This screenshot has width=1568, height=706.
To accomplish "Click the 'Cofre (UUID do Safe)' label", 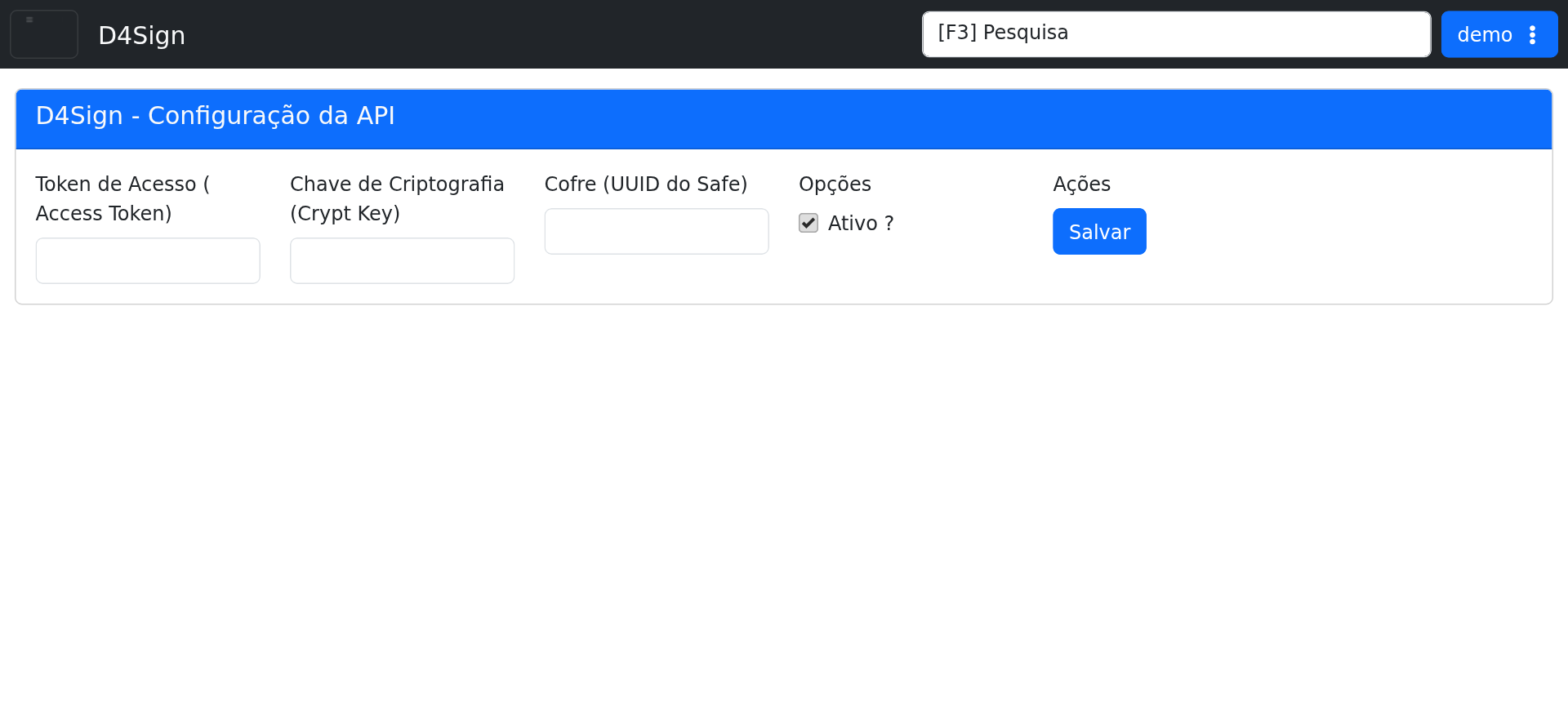I will (x=646, y=184).
